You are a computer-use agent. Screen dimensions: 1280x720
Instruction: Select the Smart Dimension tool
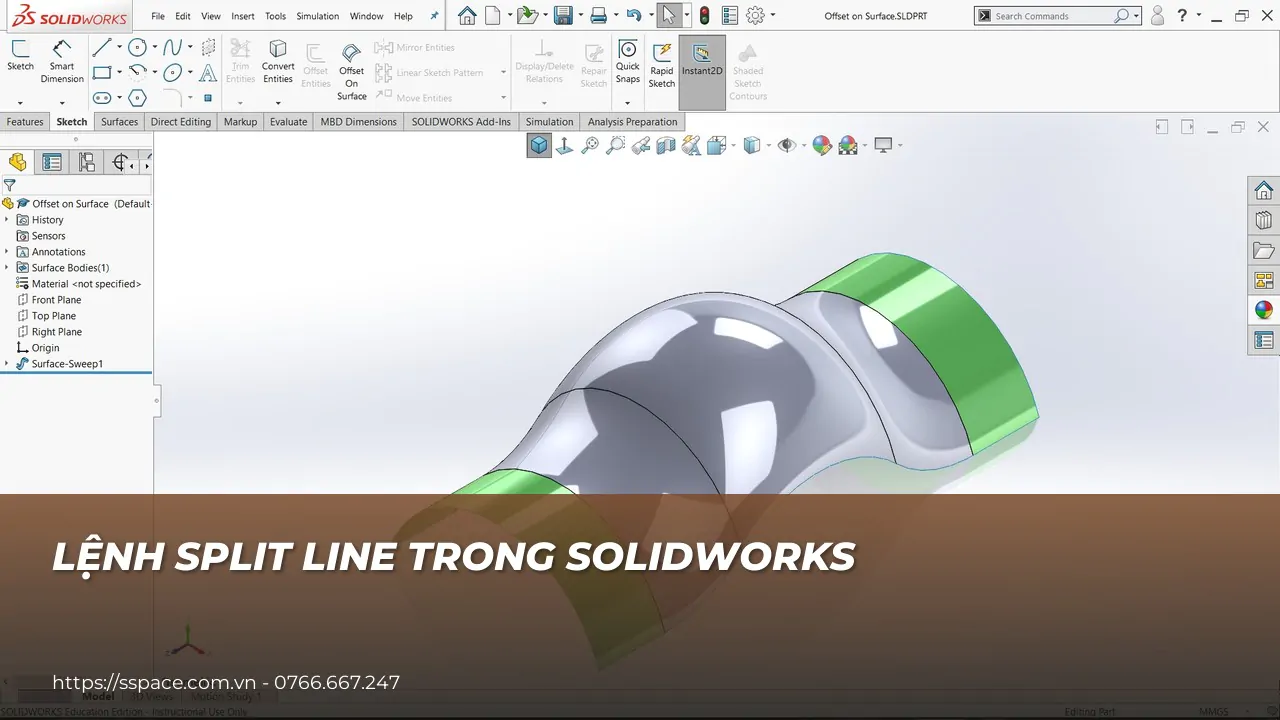(62, 62)
